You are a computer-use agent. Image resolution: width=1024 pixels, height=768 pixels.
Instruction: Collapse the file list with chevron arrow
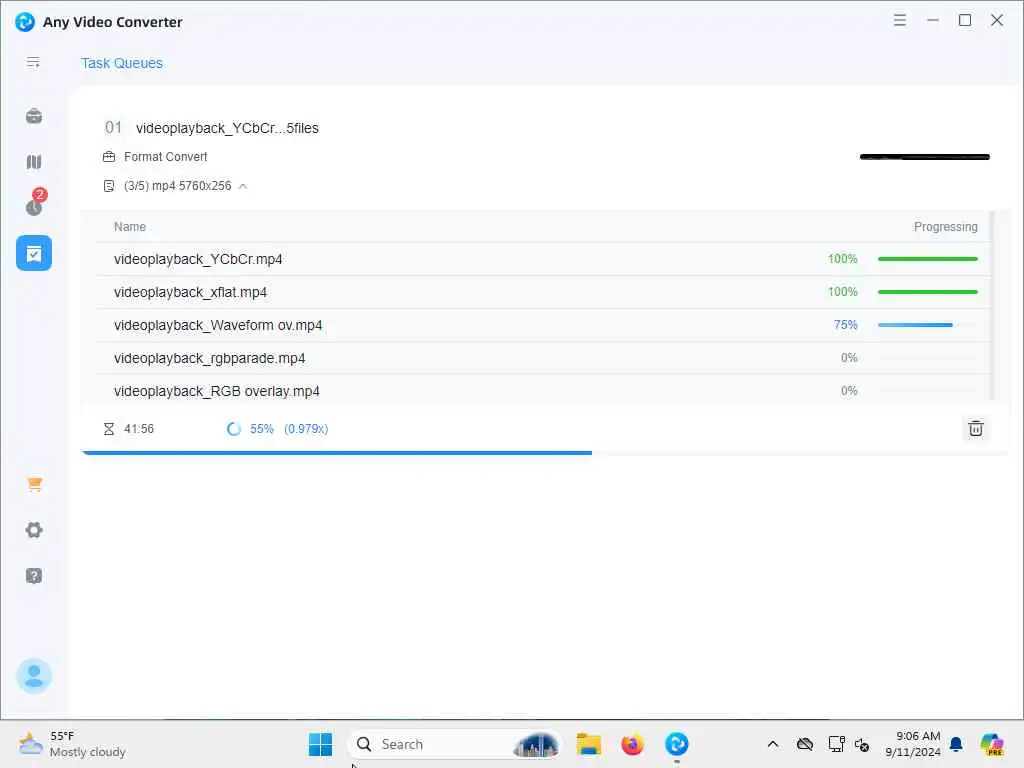(243, 186)
